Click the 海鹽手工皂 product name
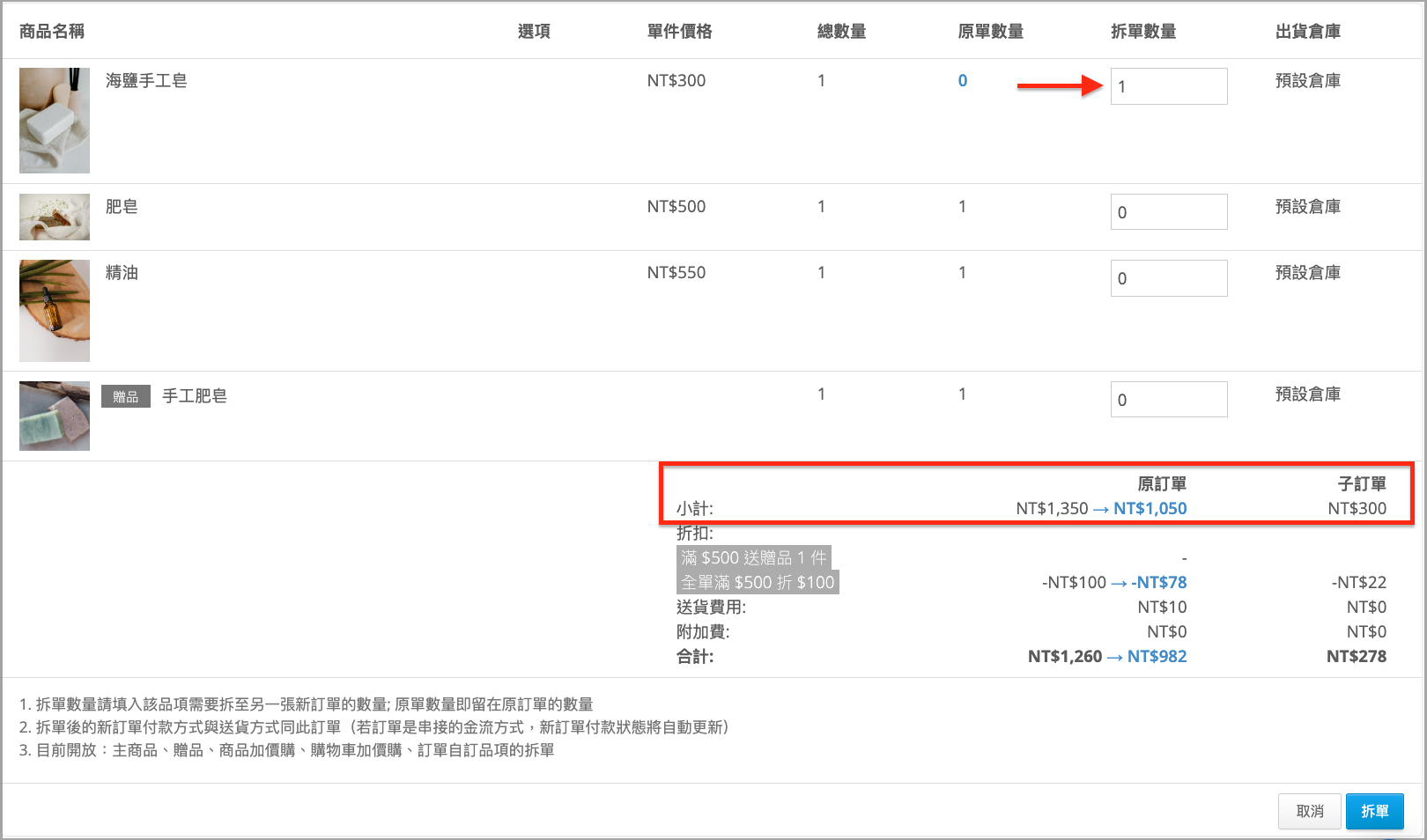Image resolution: width=1427 pixels, height=840 pixels. pos(146,81)
